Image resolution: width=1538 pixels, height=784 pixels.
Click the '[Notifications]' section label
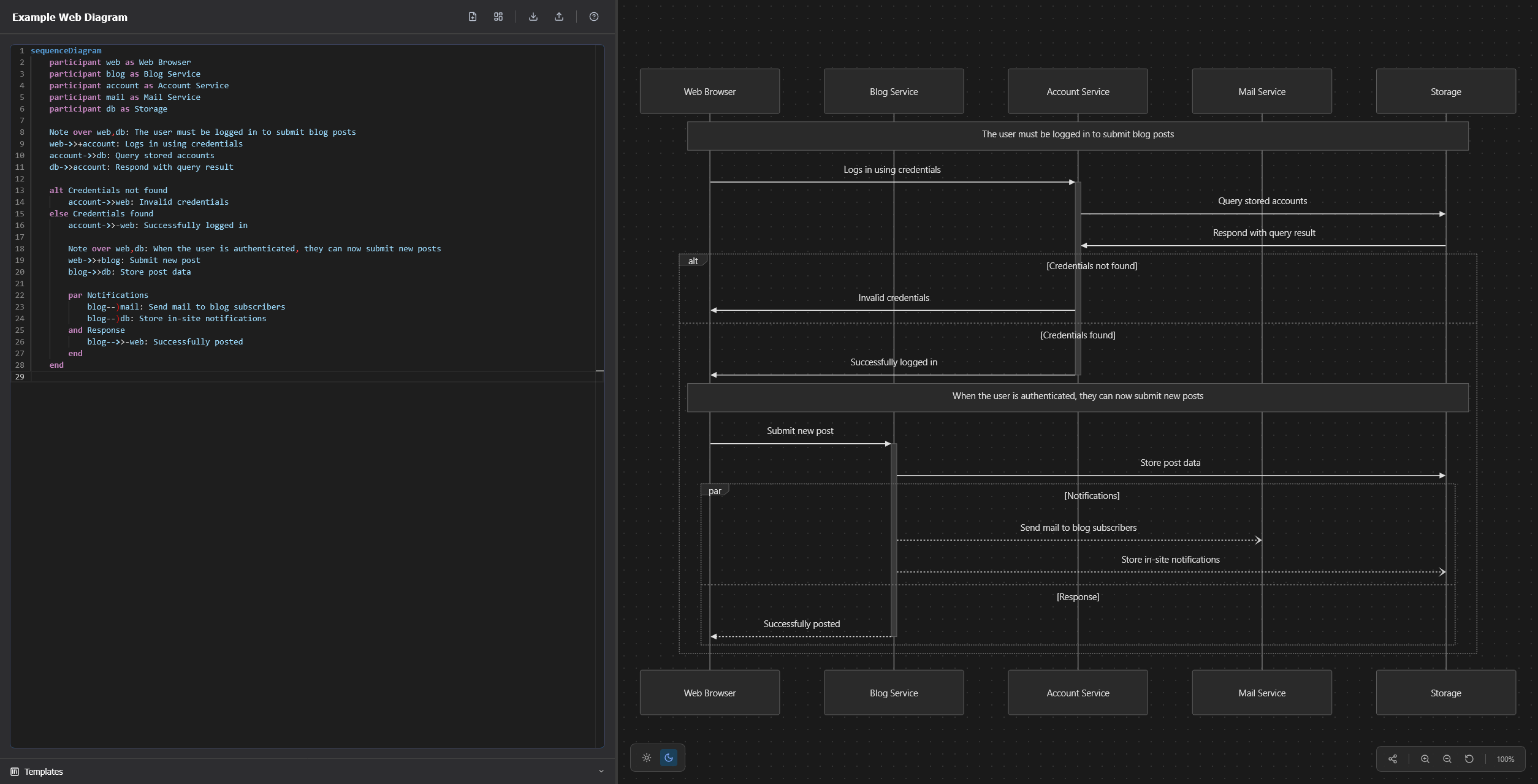[1092, 496]
